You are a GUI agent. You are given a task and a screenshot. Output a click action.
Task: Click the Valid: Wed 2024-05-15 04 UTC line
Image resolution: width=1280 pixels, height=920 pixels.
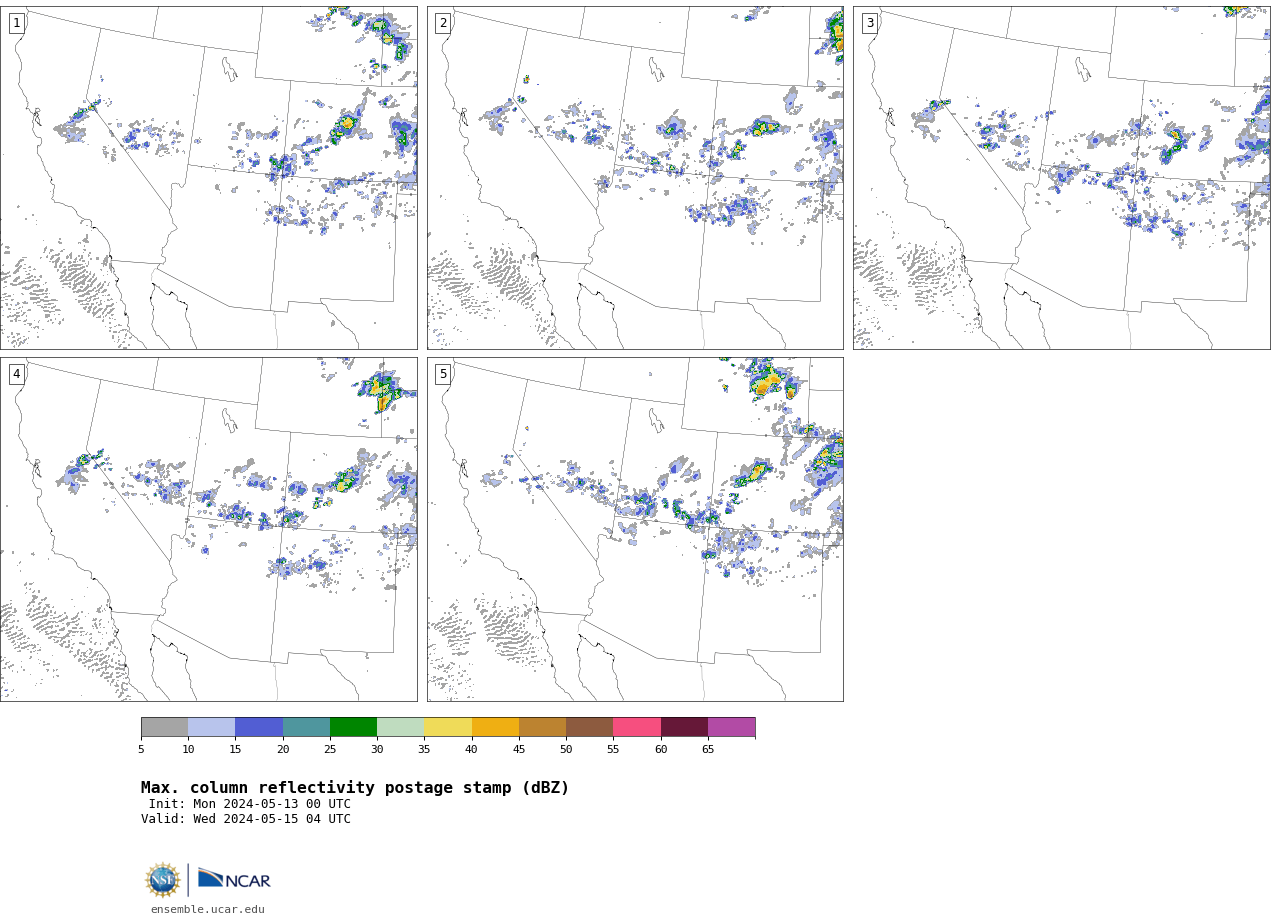coord(246,819)
